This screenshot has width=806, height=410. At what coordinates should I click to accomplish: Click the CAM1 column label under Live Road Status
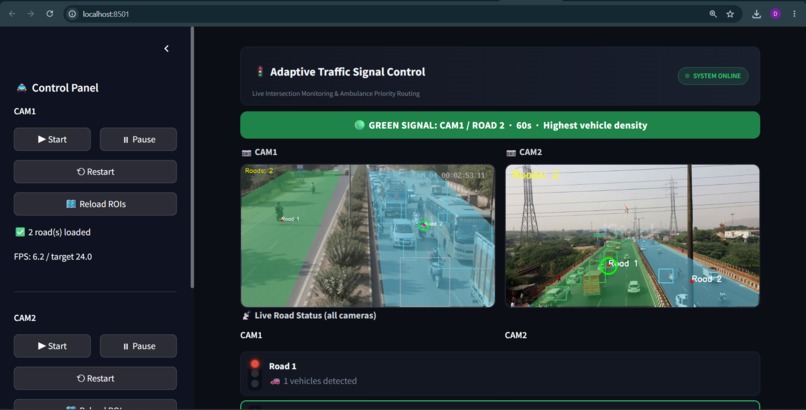251,335
